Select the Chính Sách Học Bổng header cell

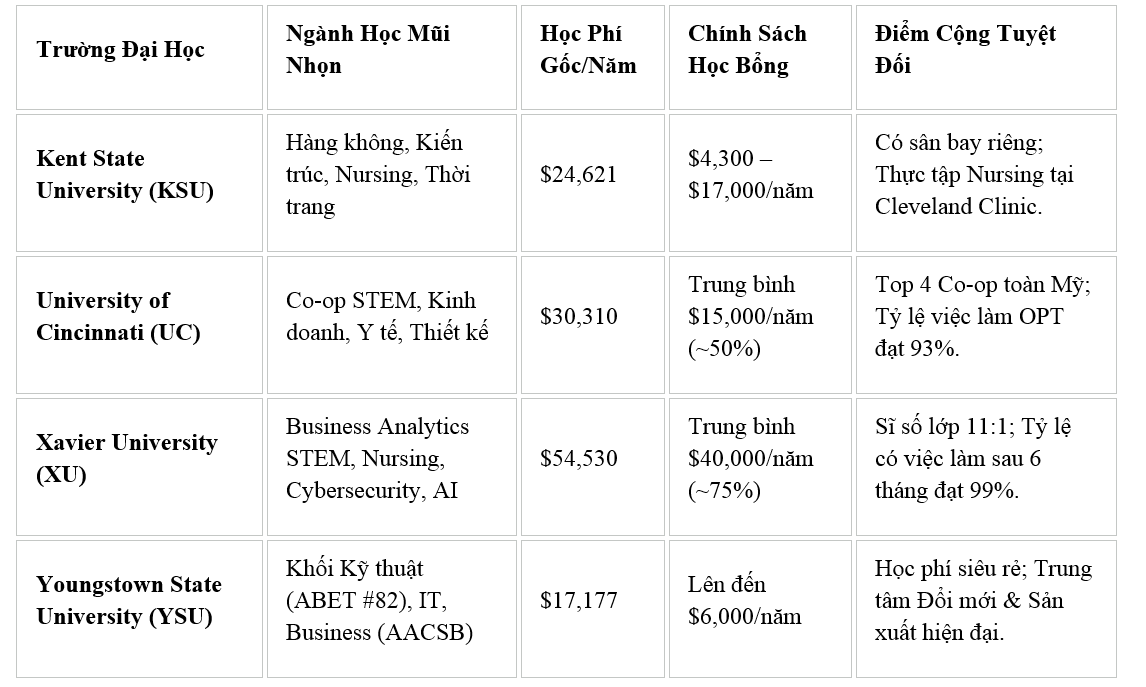760,58
